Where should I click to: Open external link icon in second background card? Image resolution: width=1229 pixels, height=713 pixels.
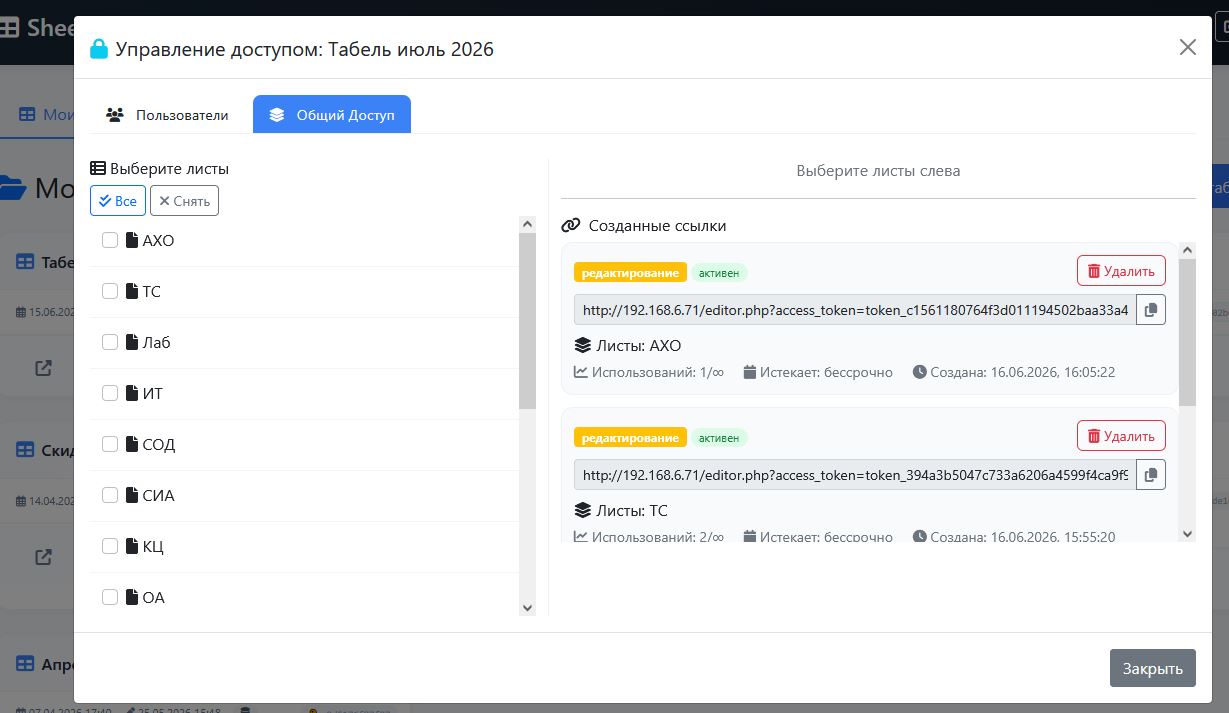click(x=43, y=556)
